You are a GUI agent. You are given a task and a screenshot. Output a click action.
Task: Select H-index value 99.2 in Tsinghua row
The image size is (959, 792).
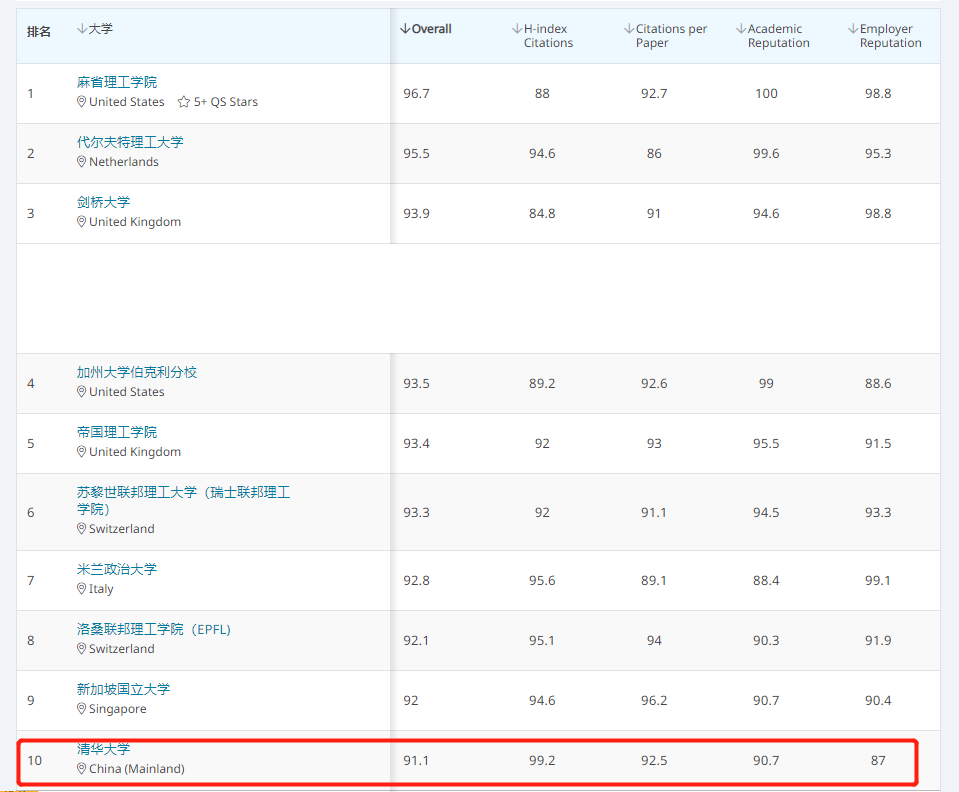coord(542,760)
